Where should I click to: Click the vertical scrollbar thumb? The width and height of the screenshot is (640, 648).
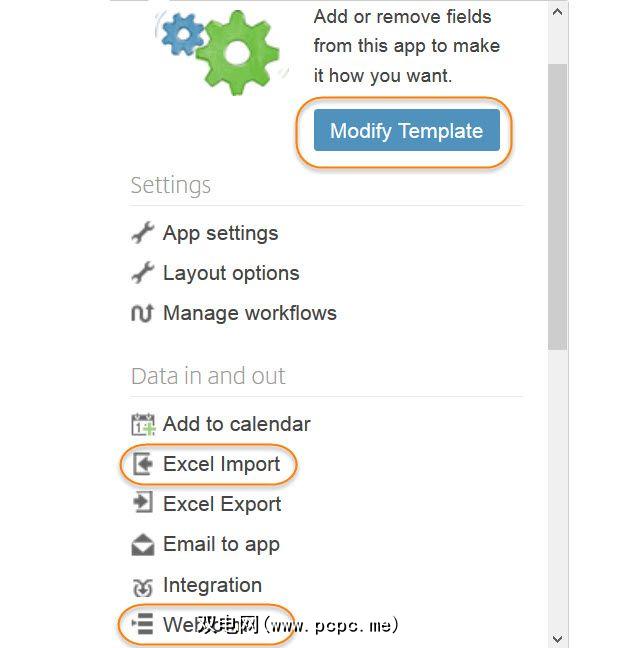(x=558, y=205)
